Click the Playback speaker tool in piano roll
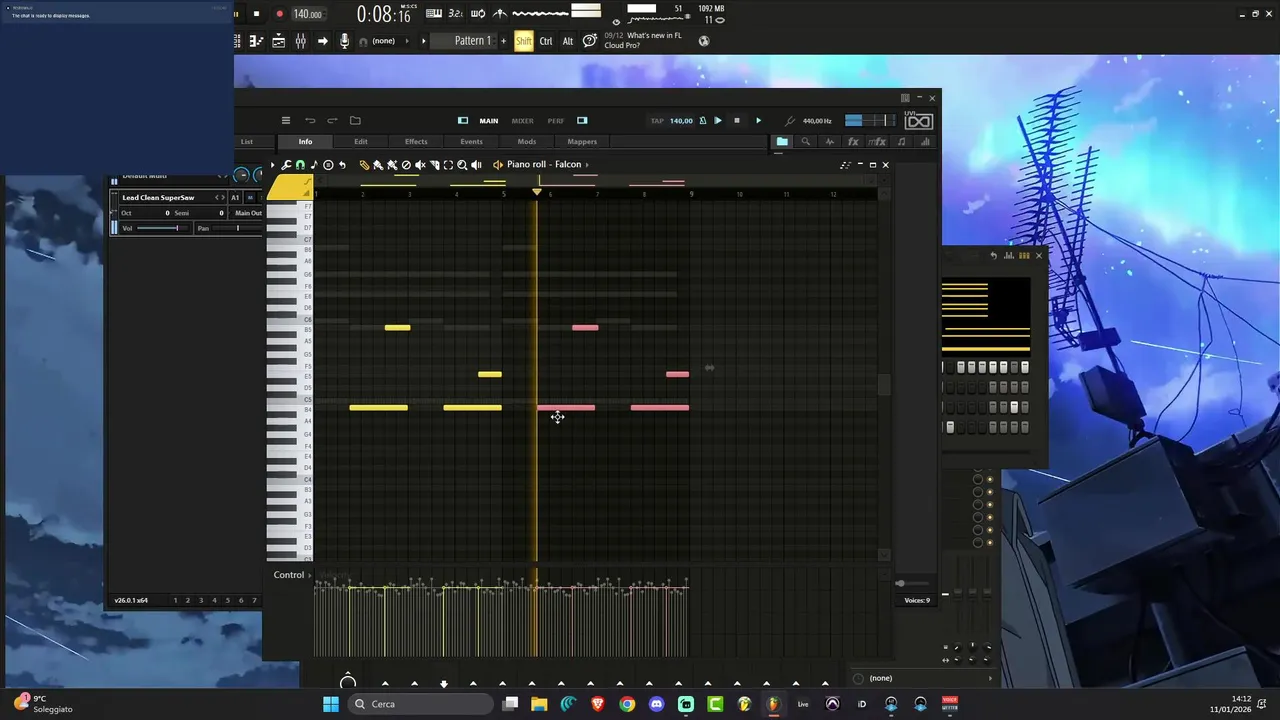Viewport: 1280px width, 720px height. point(477,165)
